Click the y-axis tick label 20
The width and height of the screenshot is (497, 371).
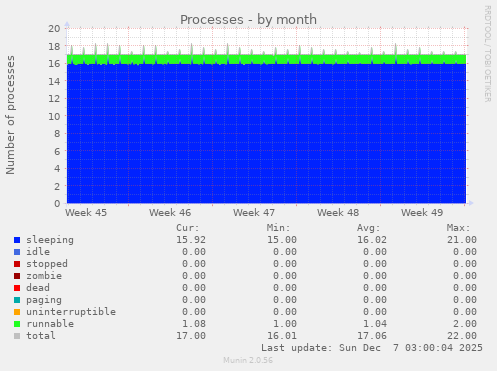coord(54,28)
